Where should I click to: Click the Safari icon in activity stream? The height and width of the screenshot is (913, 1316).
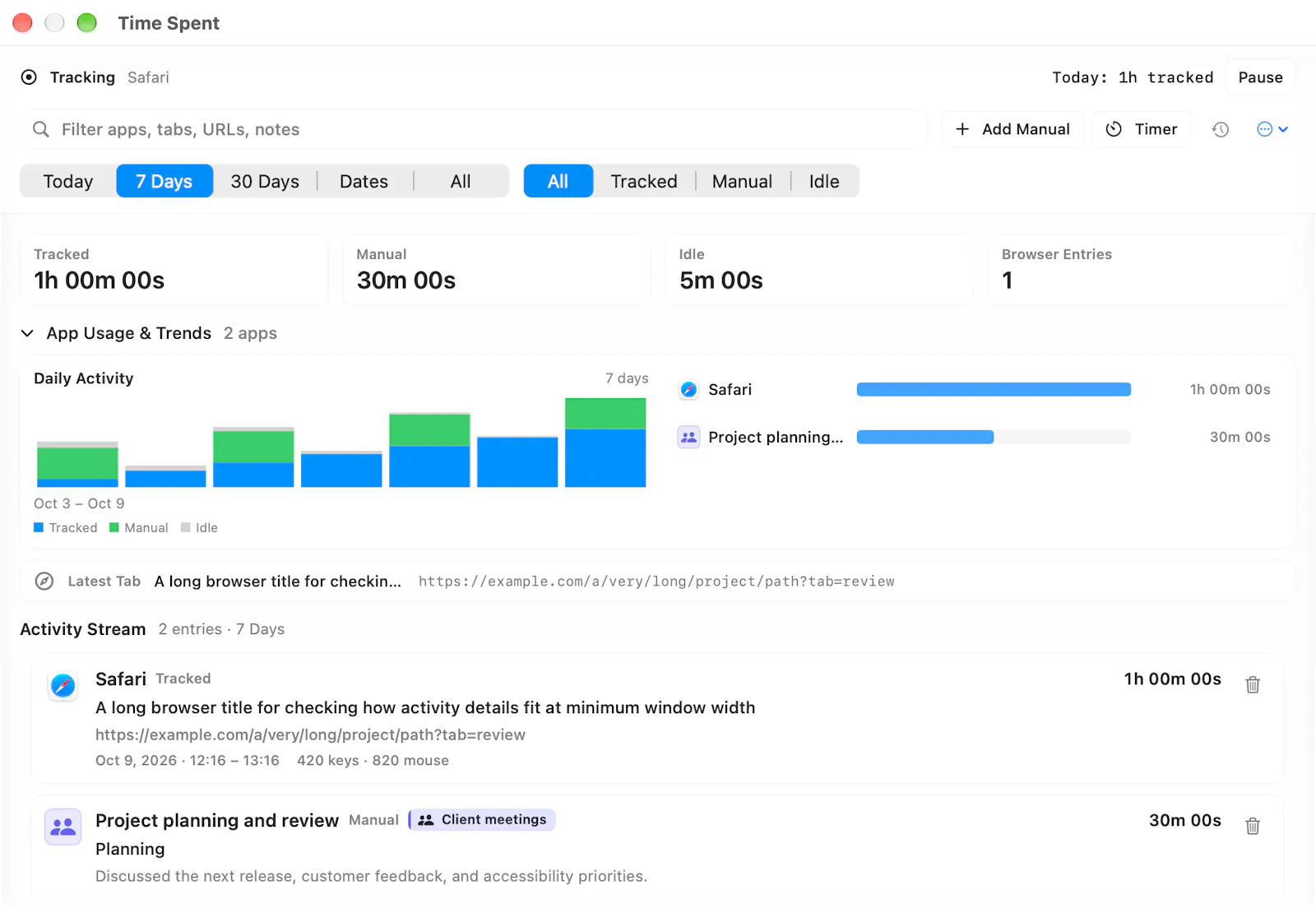pos(63,685)
